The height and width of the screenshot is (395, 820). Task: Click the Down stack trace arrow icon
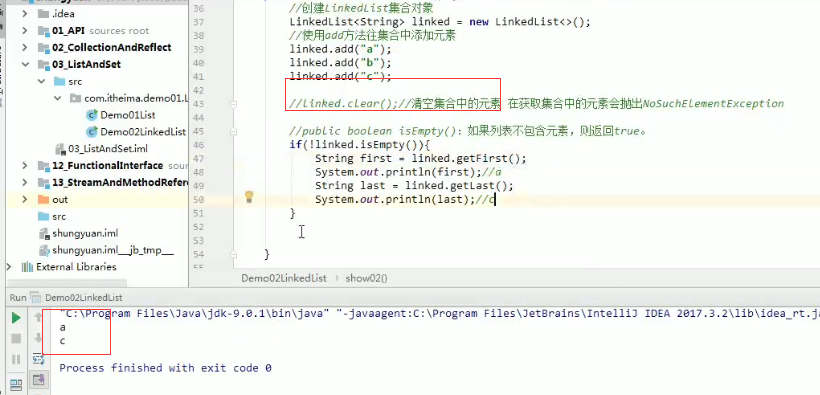[x=38, y=338]
